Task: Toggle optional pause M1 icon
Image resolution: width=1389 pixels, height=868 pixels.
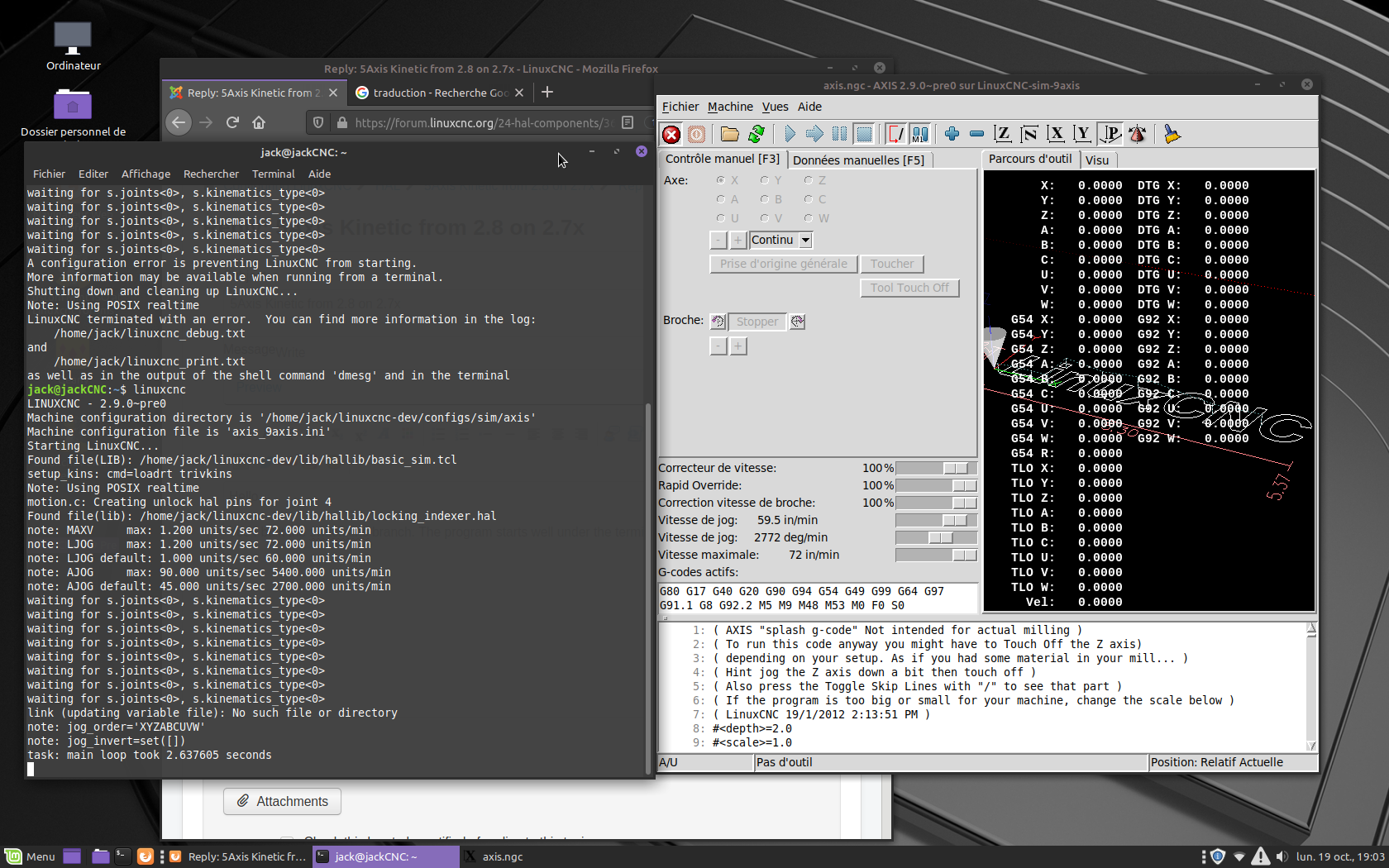Action: click(920, 134)
